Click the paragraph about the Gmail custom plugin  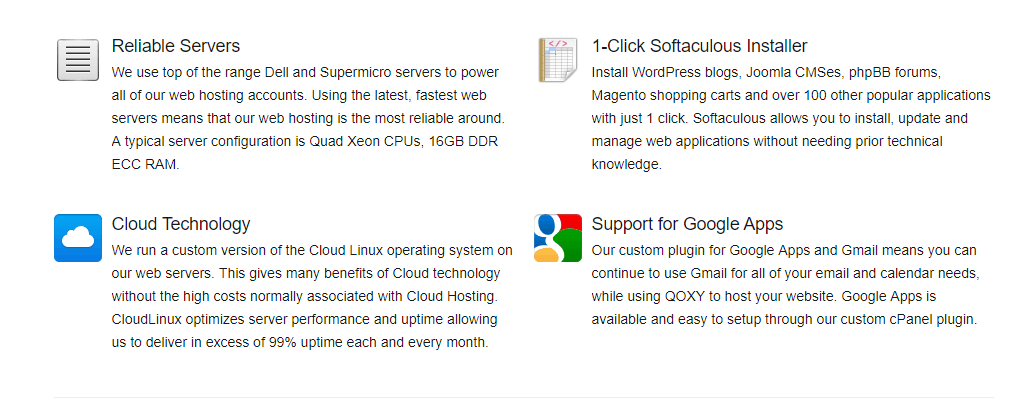click(x=786, y=284)
